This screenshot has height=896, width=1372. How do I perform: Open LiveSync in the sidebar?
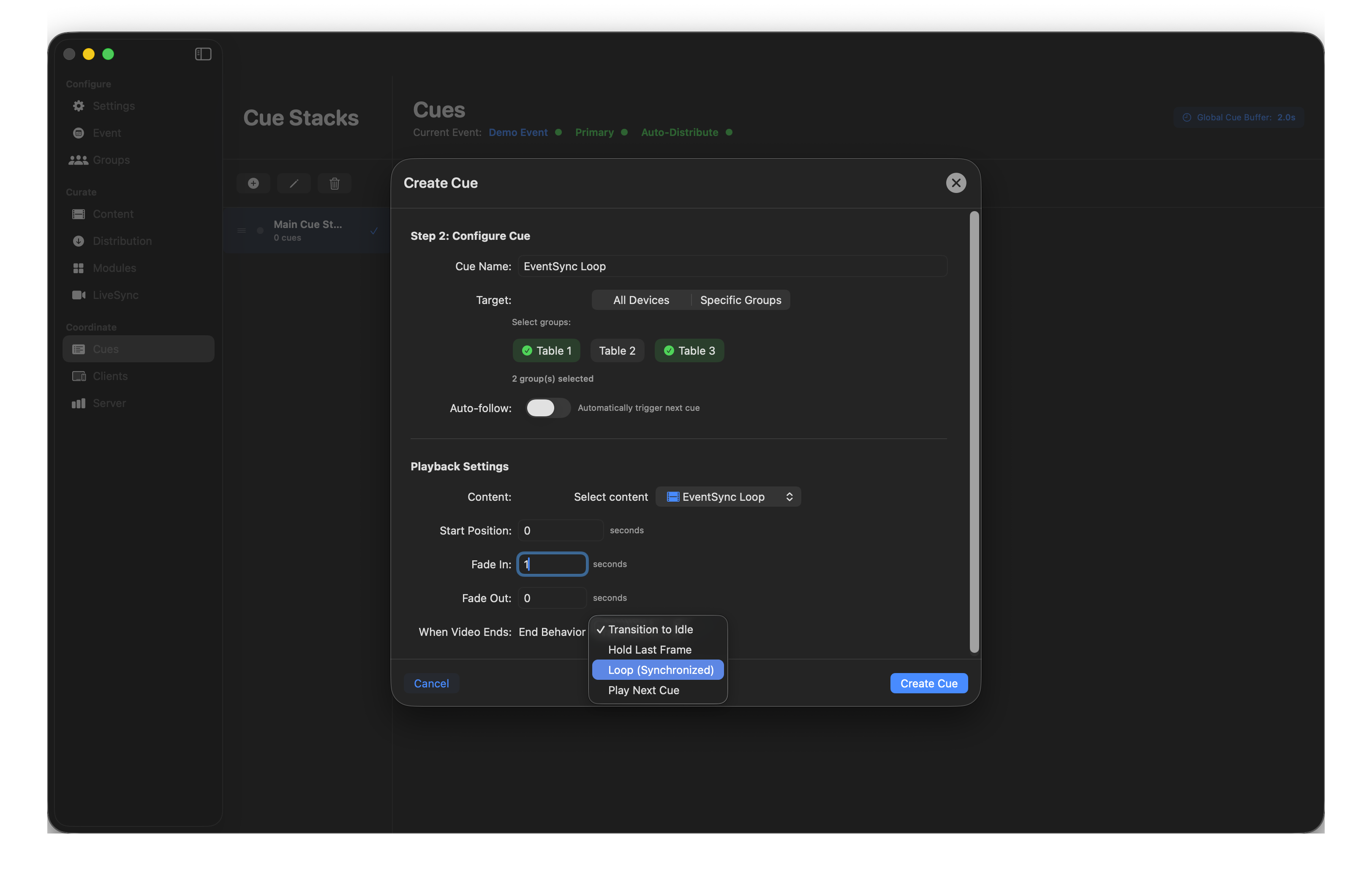(x=139, y=295)
